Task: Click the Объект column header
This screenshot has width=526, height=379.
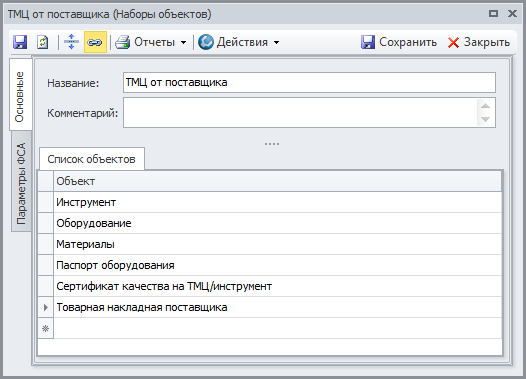Action: pos(277,181)
